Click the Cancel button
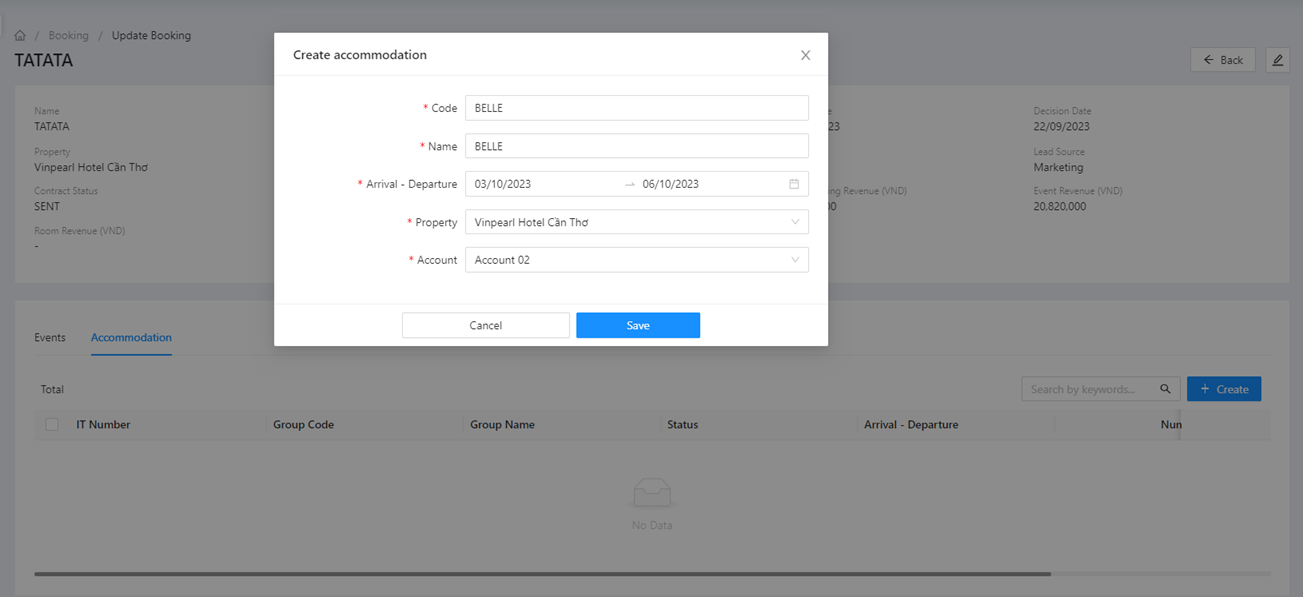The height and width of the screenshot is (597, 1303). [x=485, y=325]
